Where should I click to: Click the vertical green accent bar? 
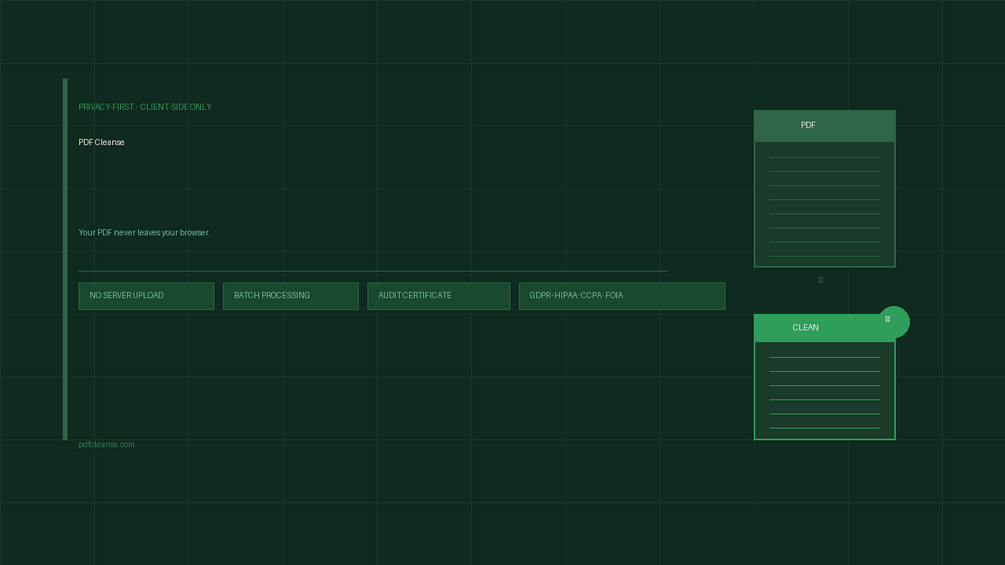[65, 259]
